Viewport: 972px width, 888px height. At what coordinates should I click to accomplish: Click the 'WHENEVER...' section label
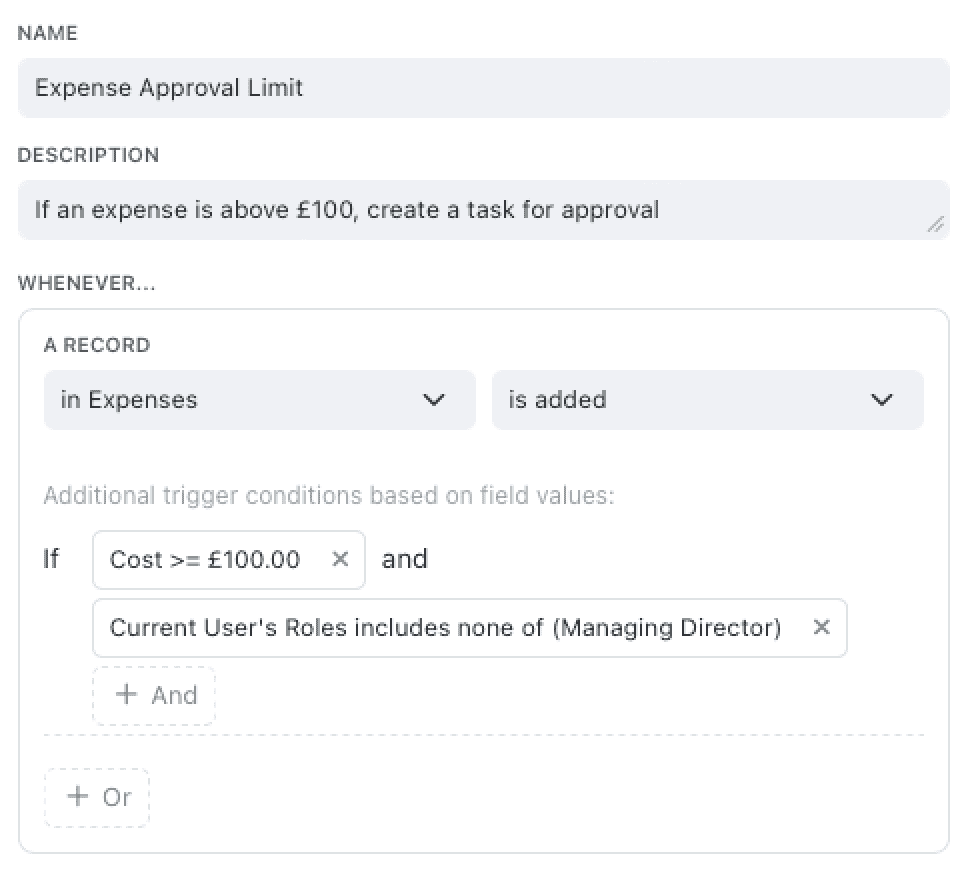tap(86, 283)
